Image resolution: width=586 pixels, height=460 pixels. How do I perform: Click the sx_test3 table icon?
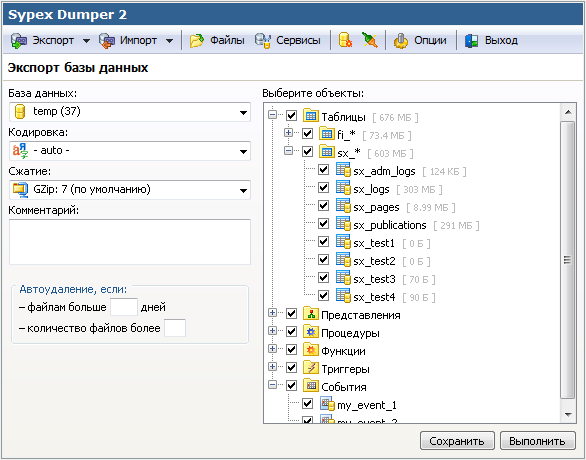(343, 278)
